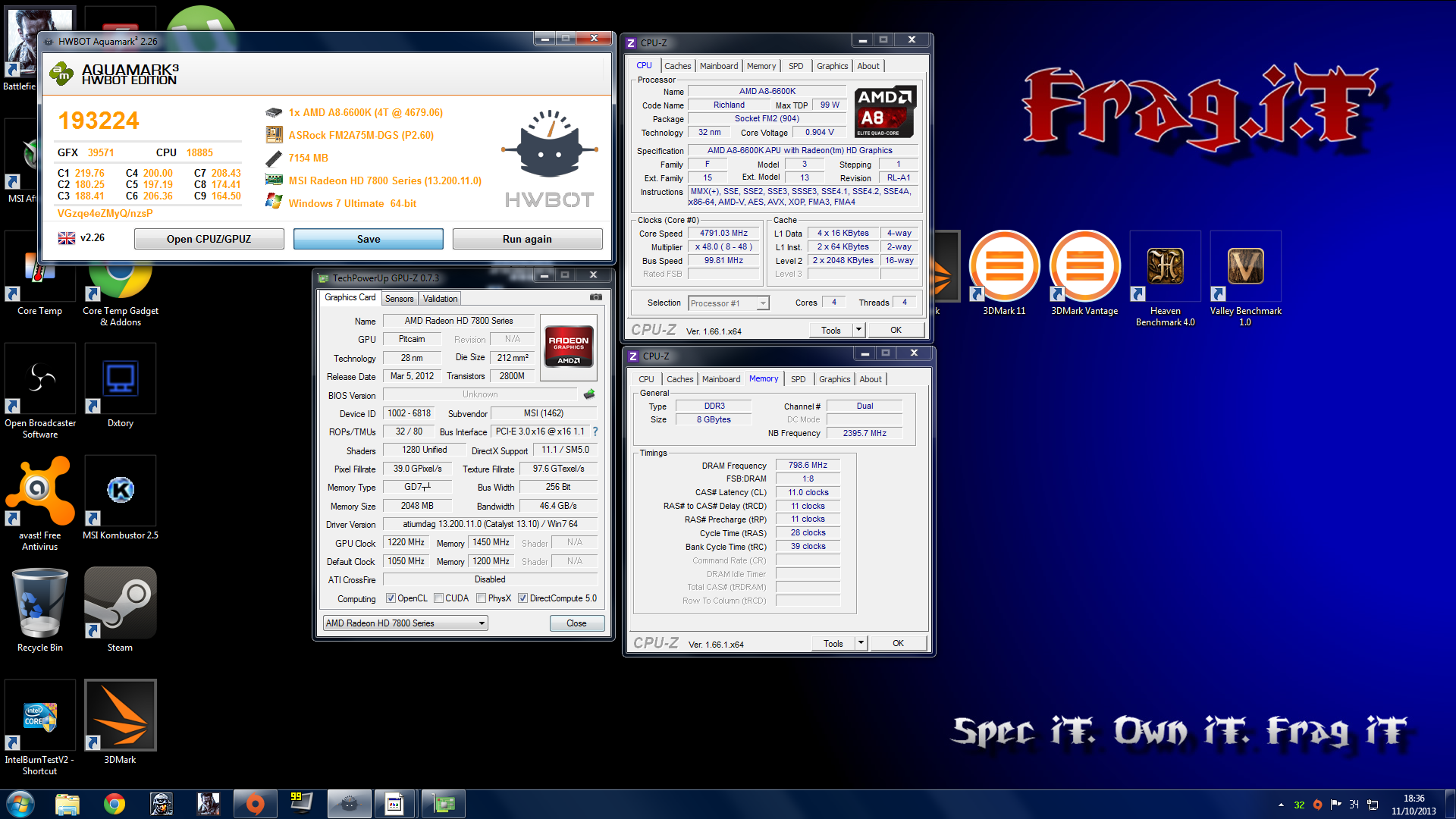Launch Open Broadcaster Software shortcut
The image size is (1456, 819).
click(40, 391)
